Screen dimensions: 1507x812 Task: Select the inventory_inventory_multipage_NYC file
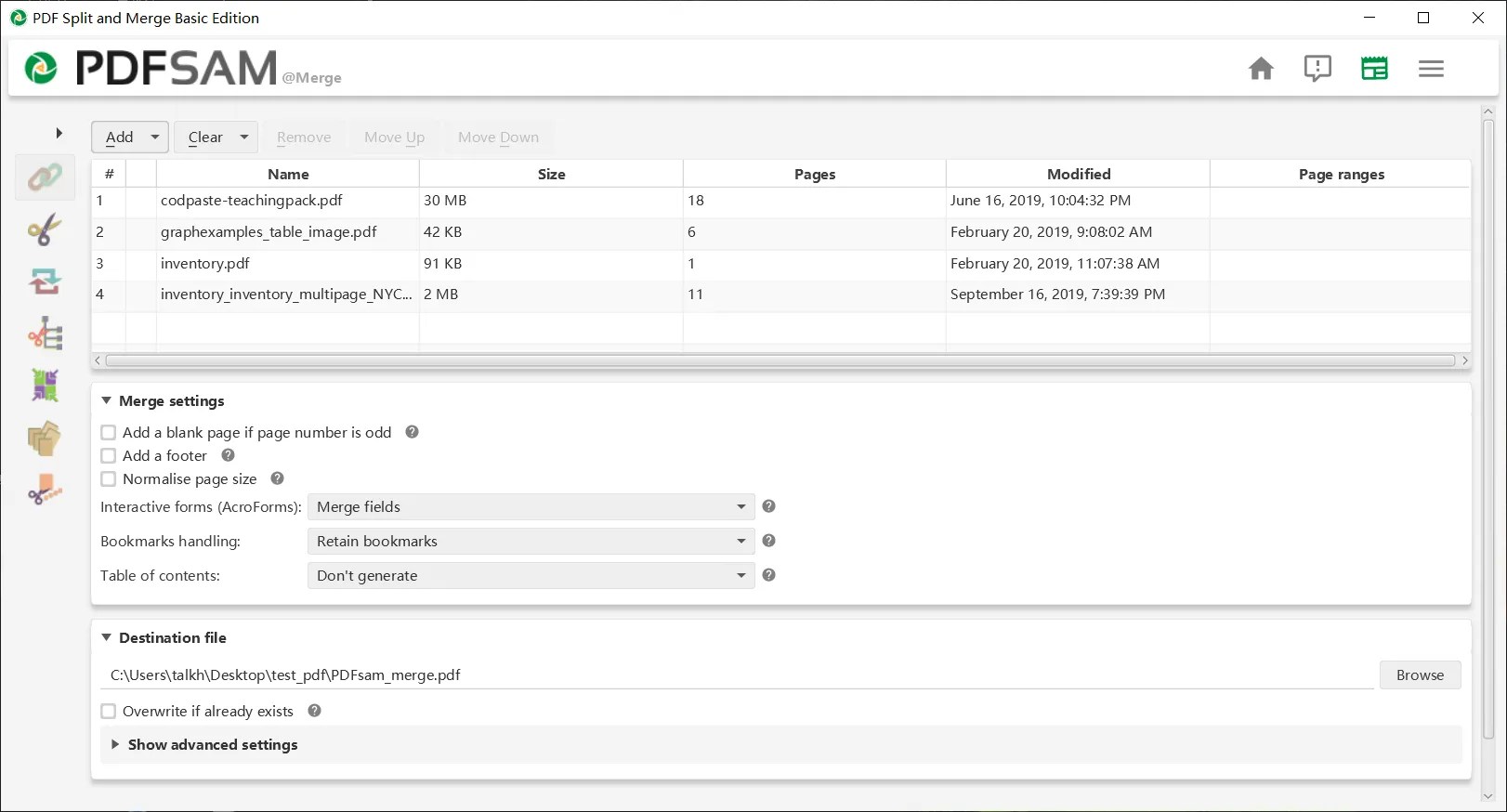780,295
